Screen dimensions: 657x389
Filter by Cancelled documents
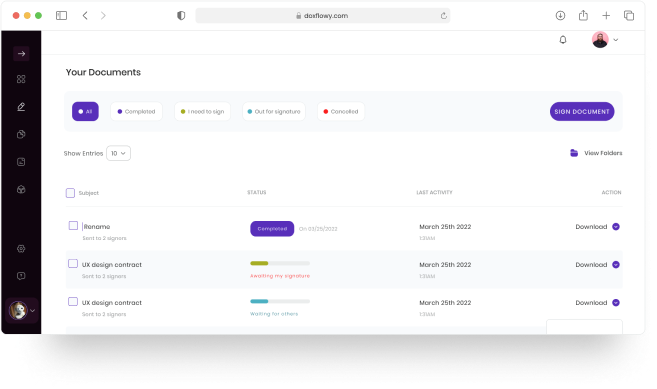341,112
